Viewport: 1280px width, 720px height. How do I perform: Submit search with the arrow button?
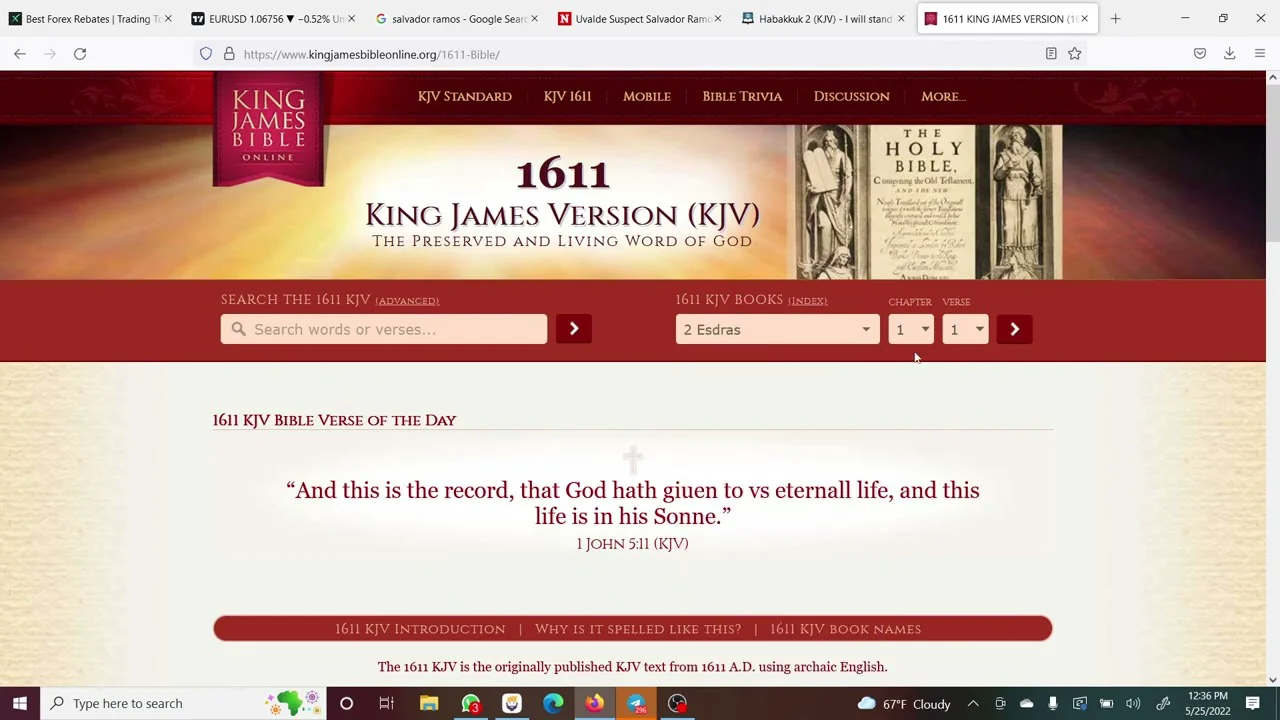[x=574, y=329]
